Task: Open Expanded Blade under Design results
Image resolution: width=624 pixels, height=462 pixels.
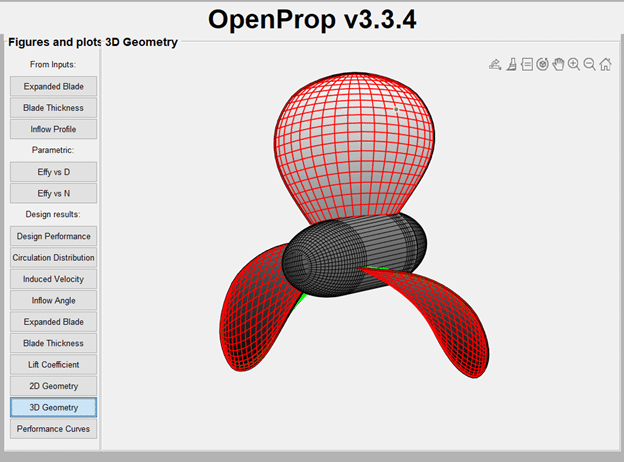Action: tap(53, 322)
